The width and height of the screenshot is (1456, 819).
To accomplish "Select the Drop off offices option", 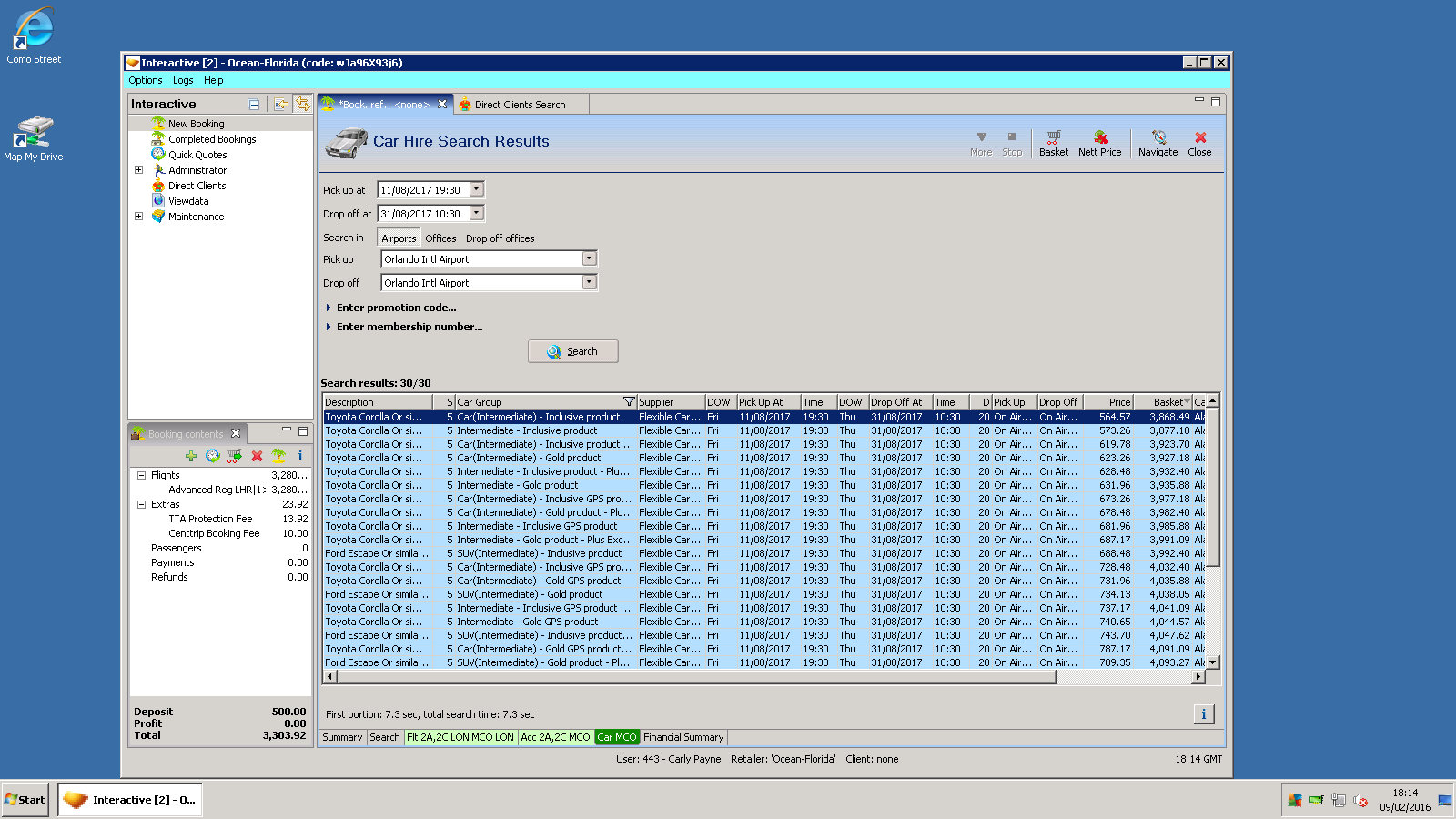I will [500, 238].
